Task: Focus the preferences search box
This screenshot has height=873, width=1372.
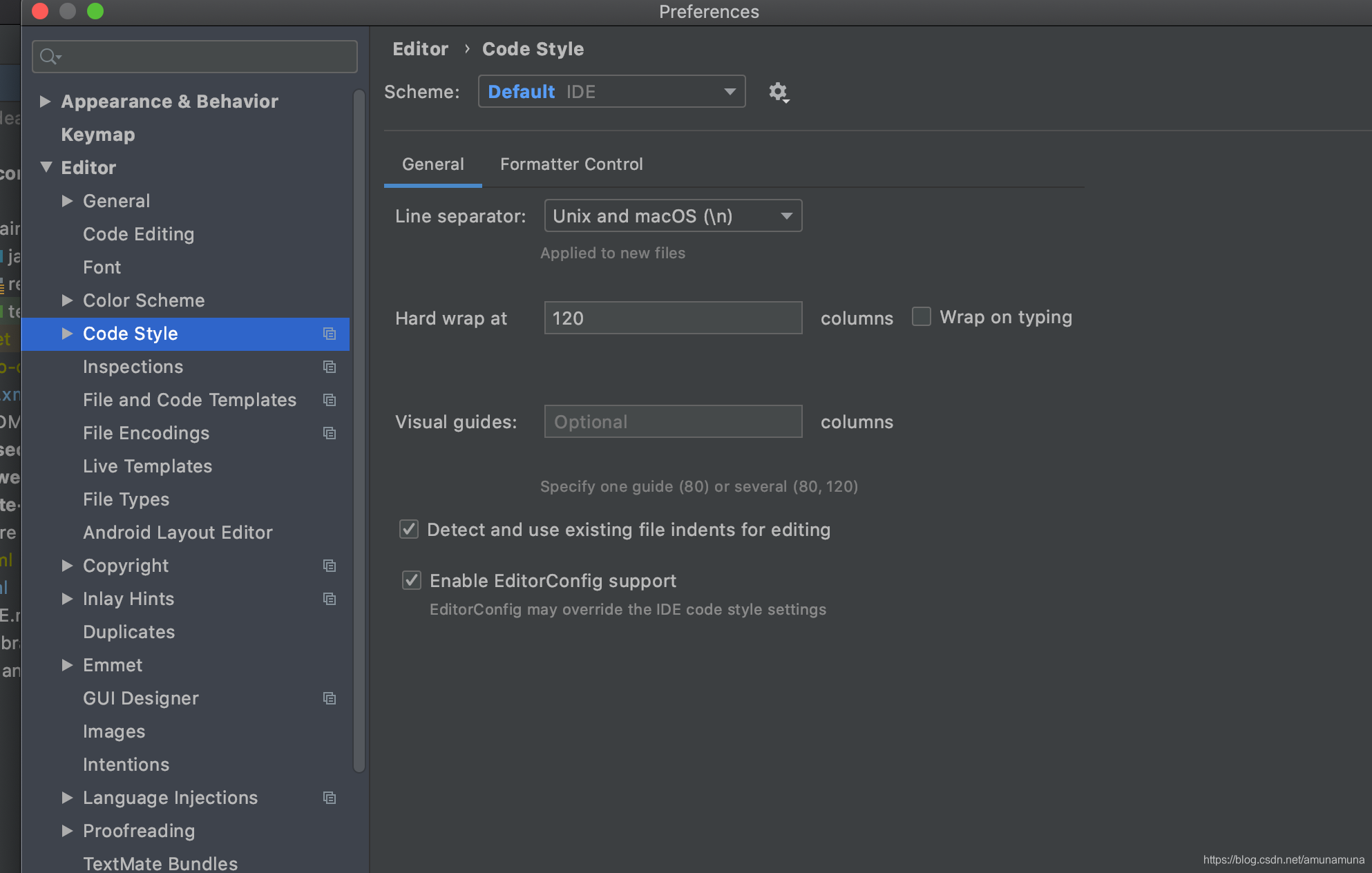Action: click(194, 57)
